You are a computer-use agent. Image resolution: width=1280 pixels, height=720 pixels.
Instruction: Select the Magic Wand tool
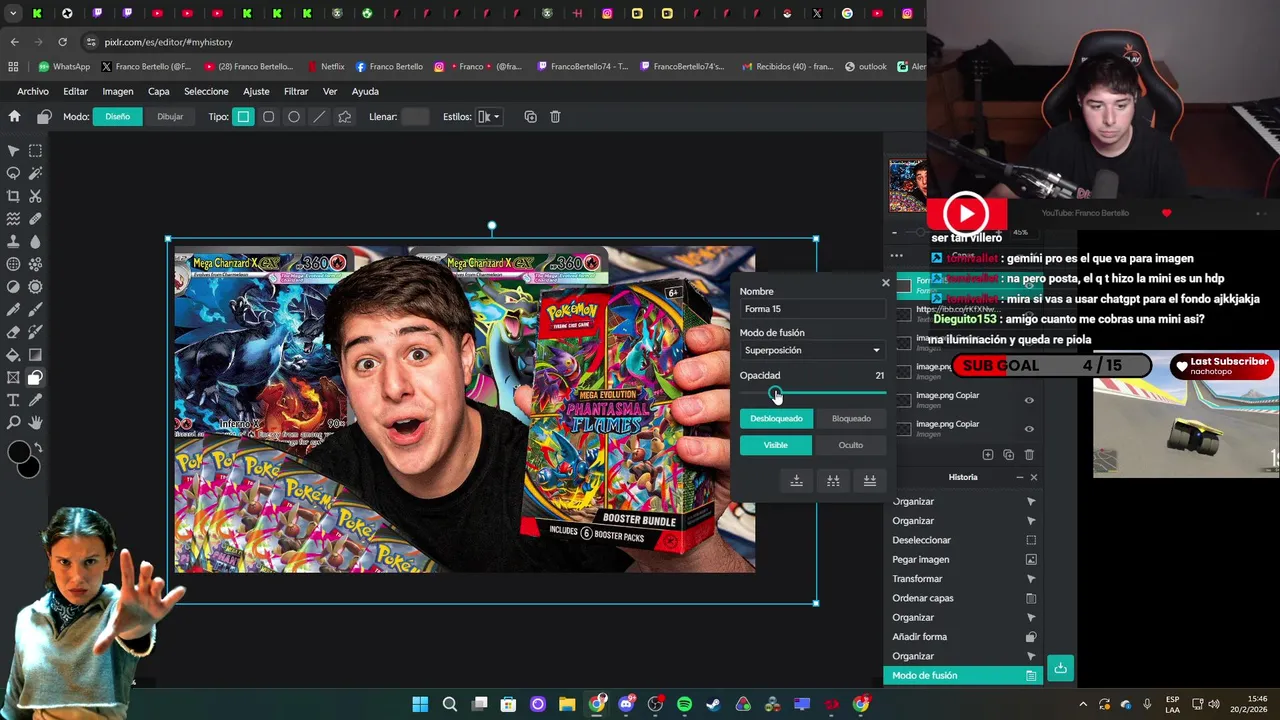pyautogui.click(x=35, y=173)
